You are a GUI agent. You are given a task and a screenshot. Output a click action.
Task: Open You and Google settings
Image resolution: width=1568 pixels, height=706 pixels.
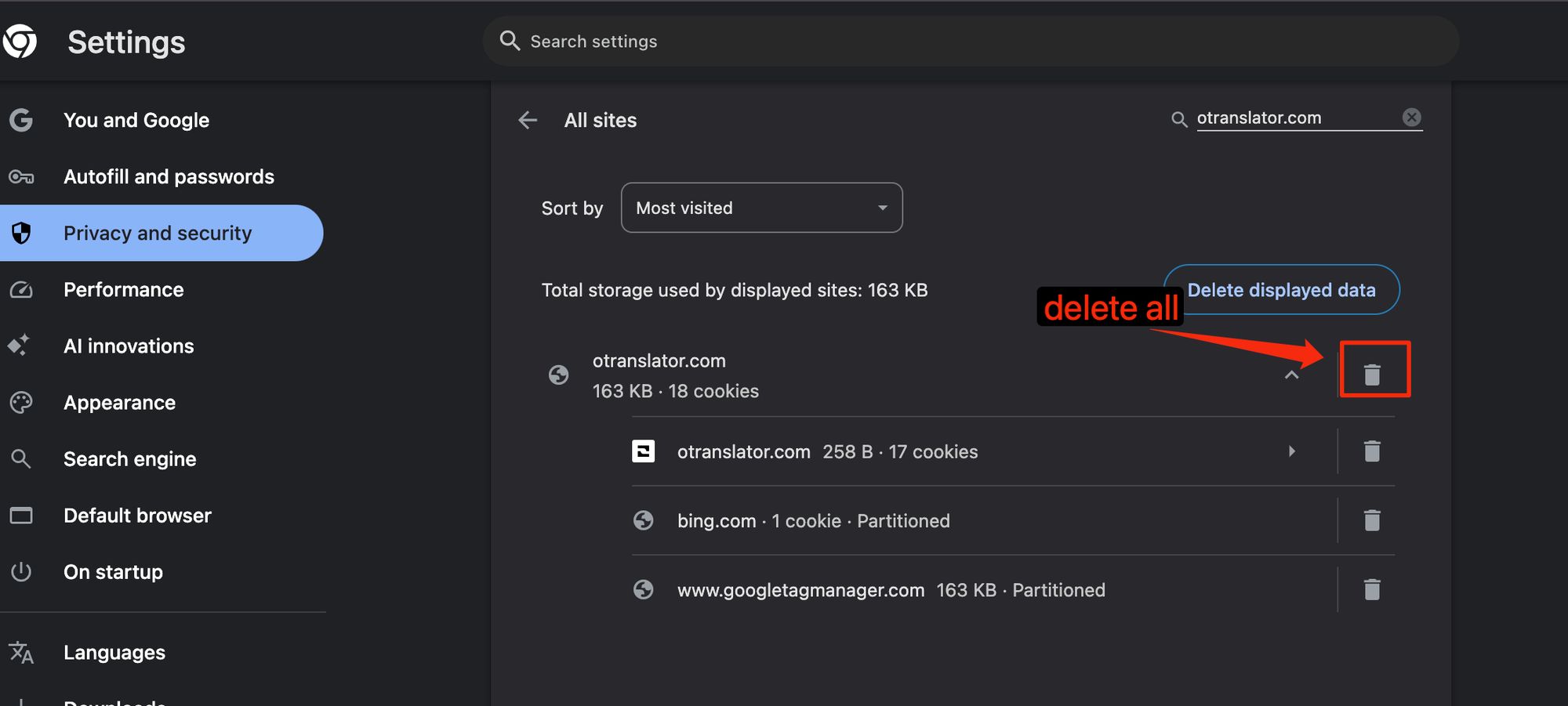pos(136,120)
